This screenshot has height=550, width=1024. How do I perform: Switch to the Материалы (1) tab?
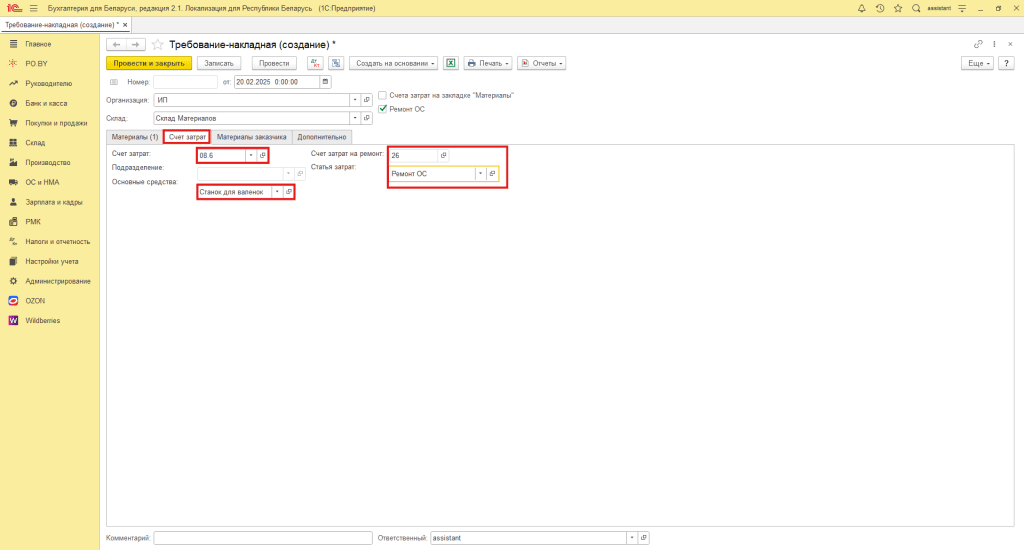point(135,137)
